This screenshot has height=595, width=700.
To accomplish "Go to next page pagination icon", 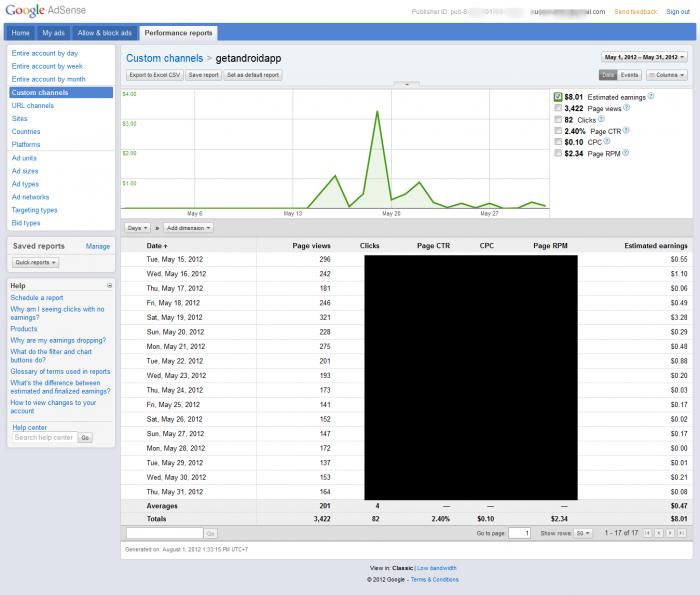I will pos(670,533).
